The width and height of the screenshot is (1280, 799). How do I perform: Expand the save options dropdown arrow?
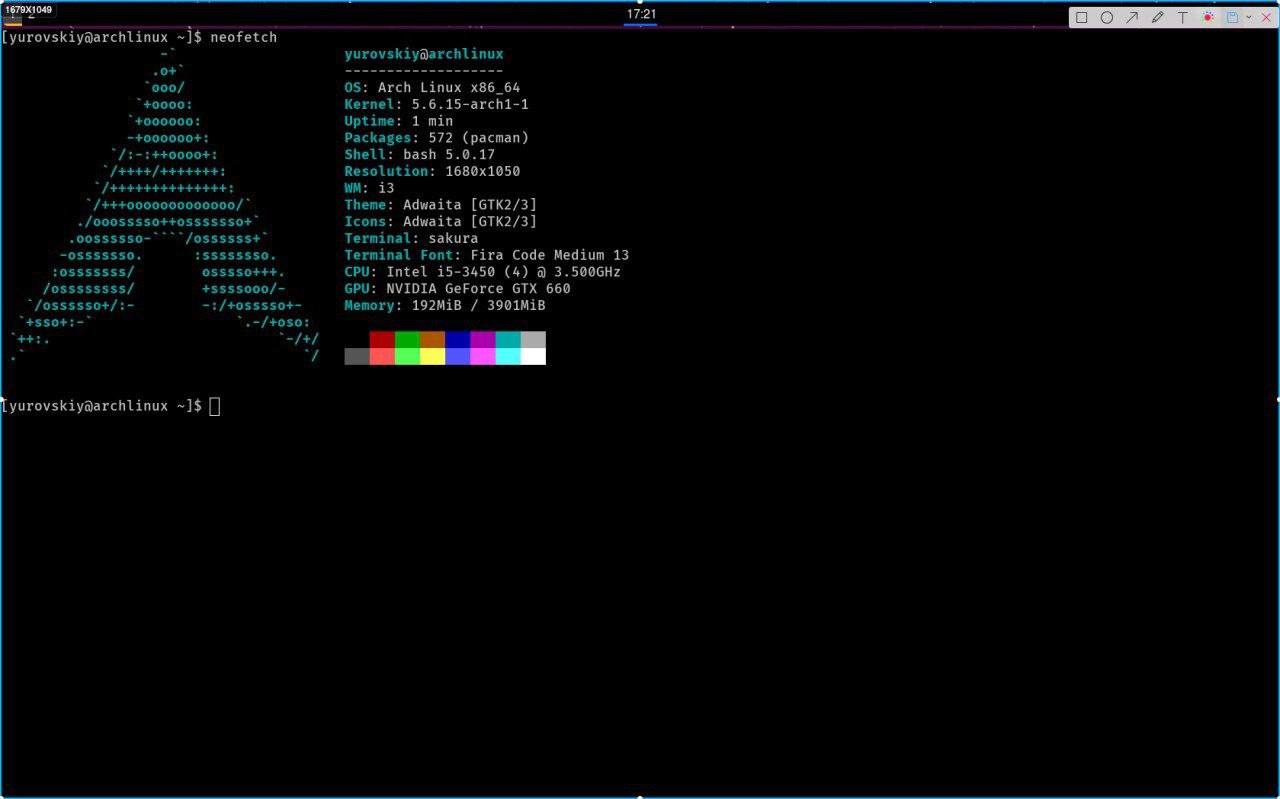click(x=1248, y=17)
